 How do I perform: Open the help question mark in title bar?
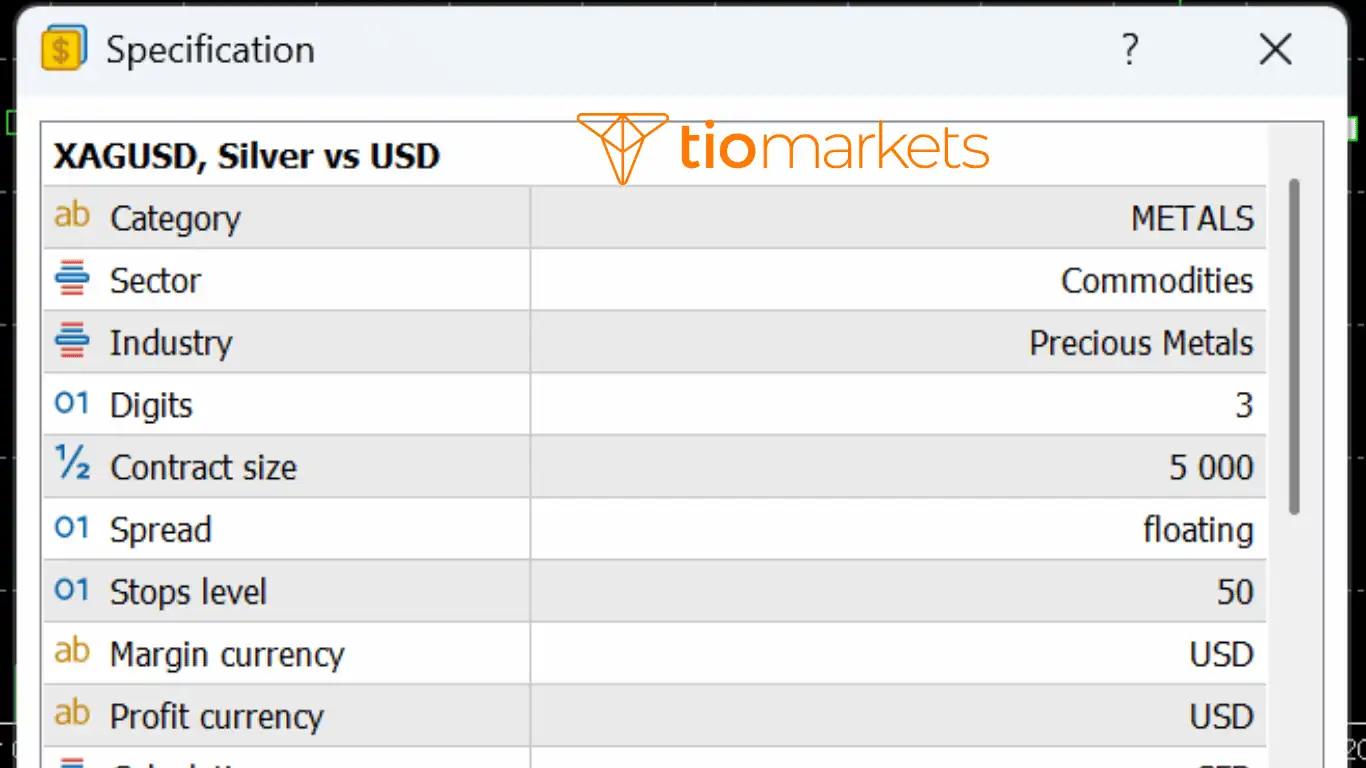point(1129,48)
